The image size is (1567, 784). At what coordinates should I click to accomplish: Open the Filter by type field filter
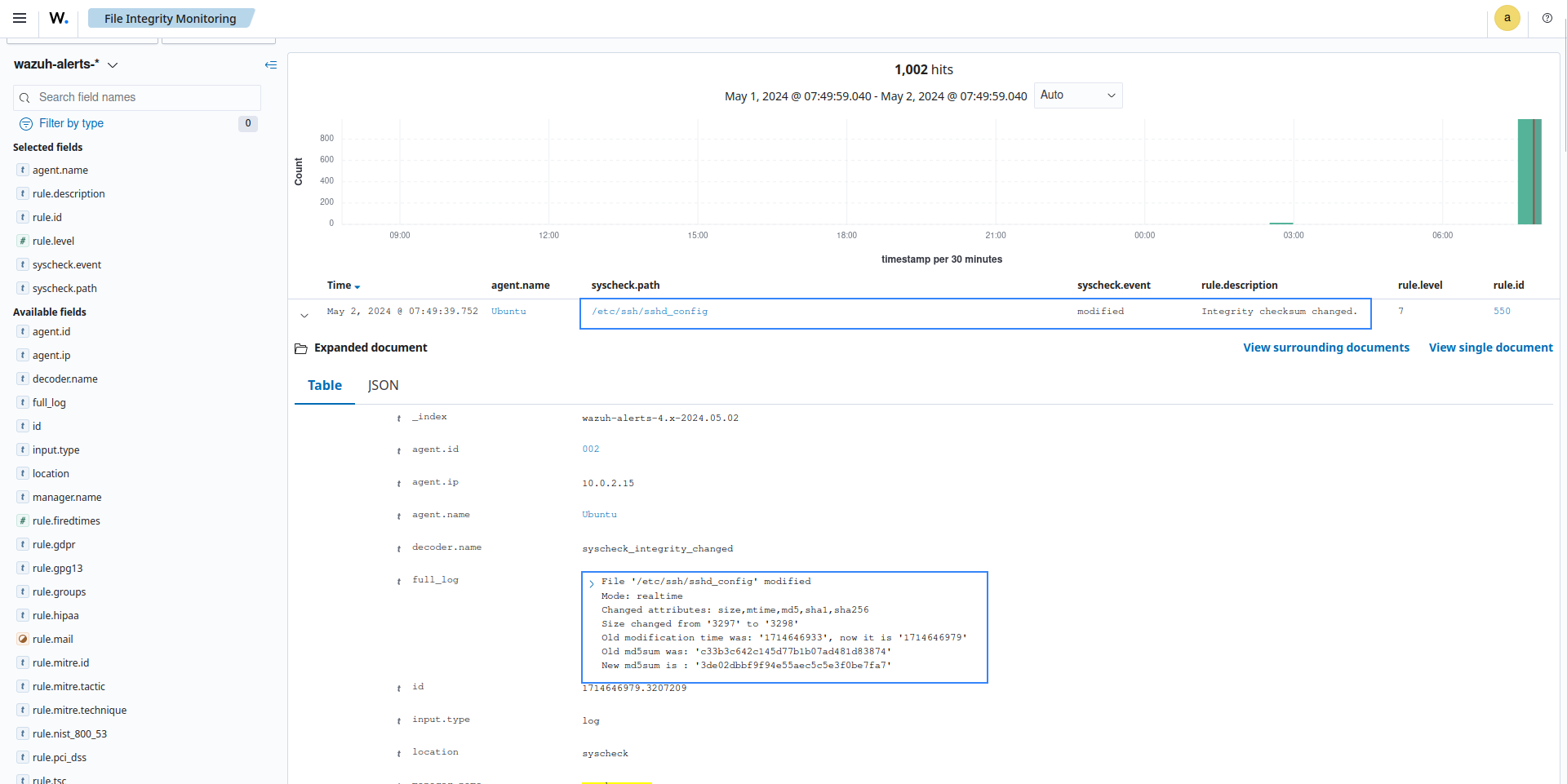coord(69,123)
